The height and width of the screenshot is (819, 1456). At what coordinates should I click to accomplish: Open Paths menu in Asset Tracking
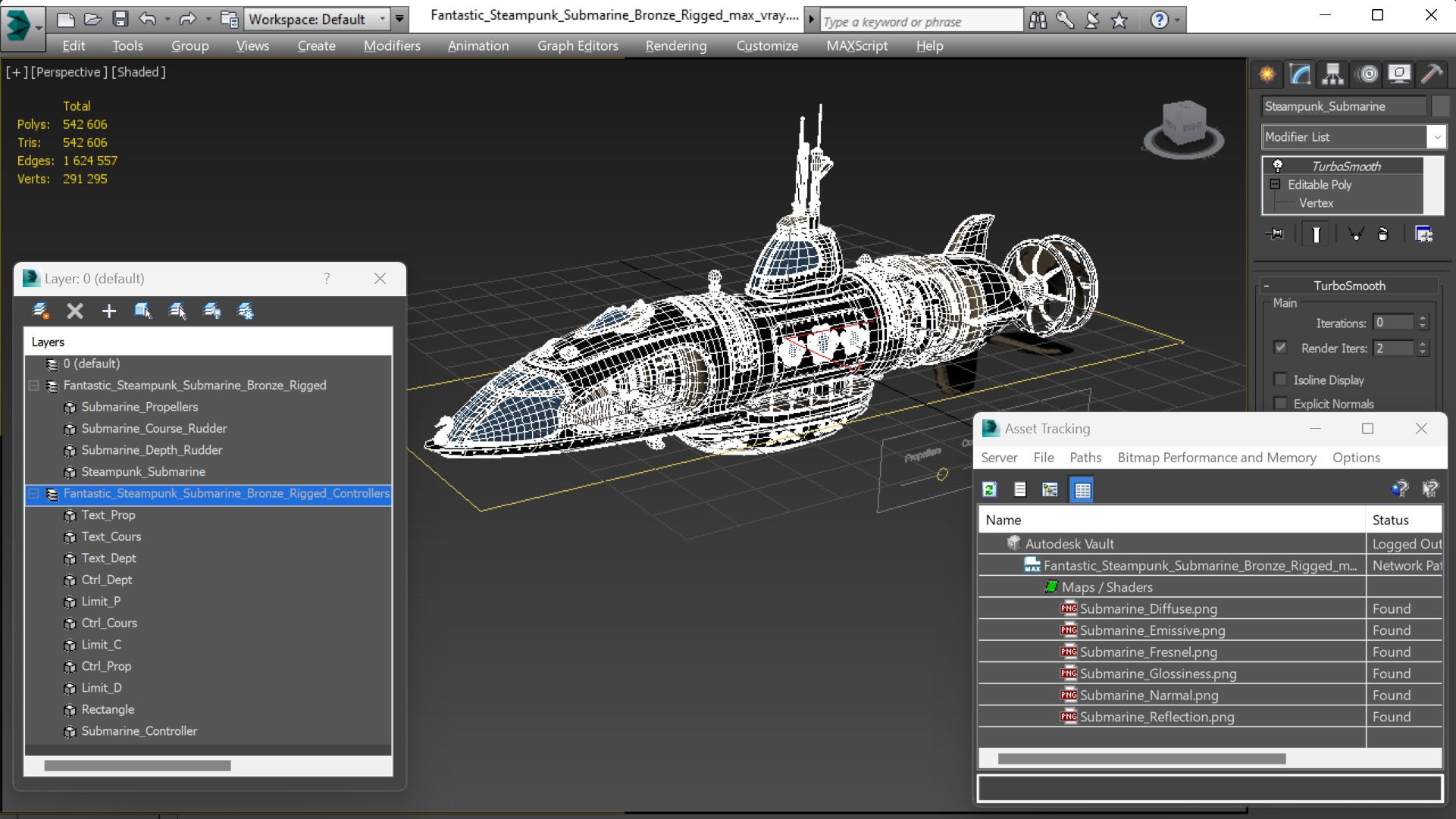1085,458
